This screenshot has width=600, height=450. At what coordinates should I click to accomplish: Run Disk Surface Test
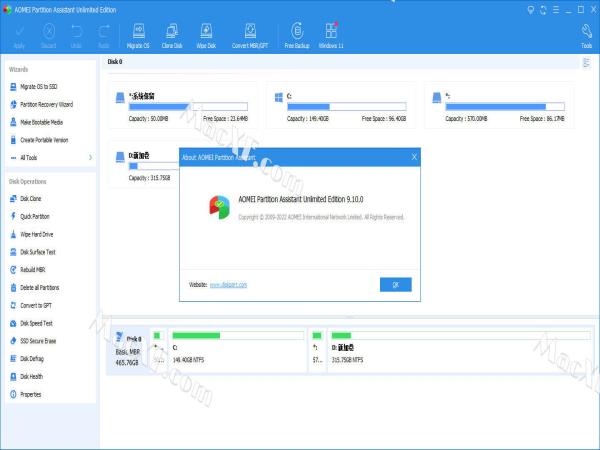tap(38, 252)
